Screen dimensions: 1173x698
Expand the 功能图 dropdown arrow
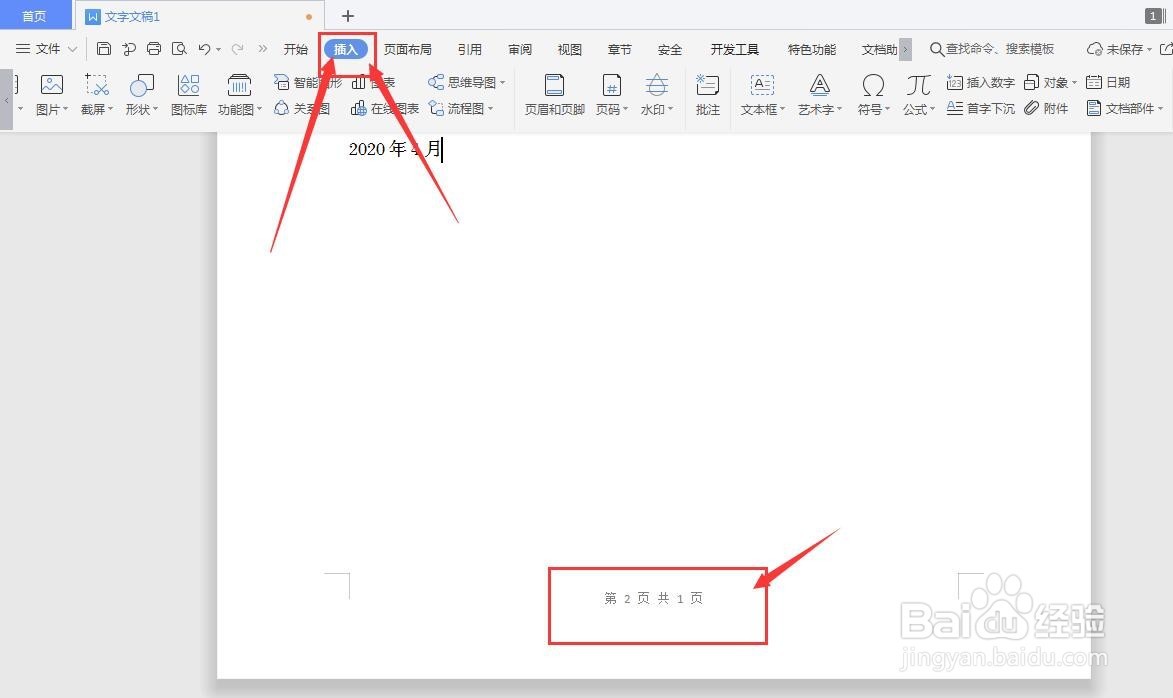coord(260,109)
